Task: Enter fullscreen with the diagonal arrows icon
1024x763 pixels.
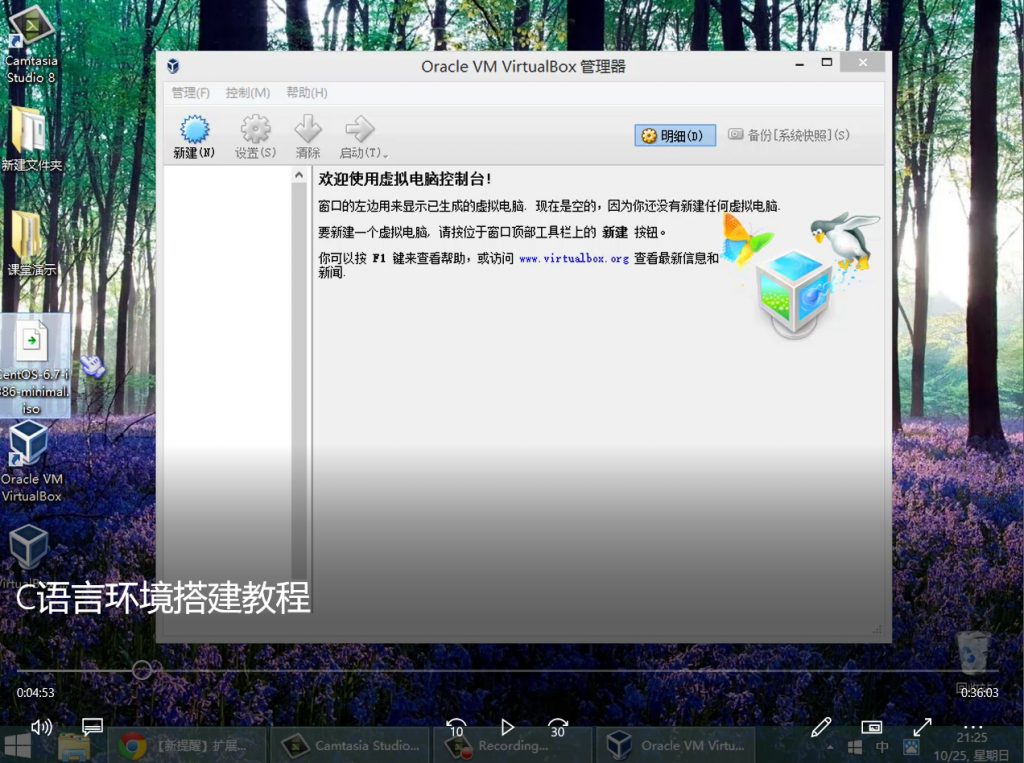Action: click(922, 726)
